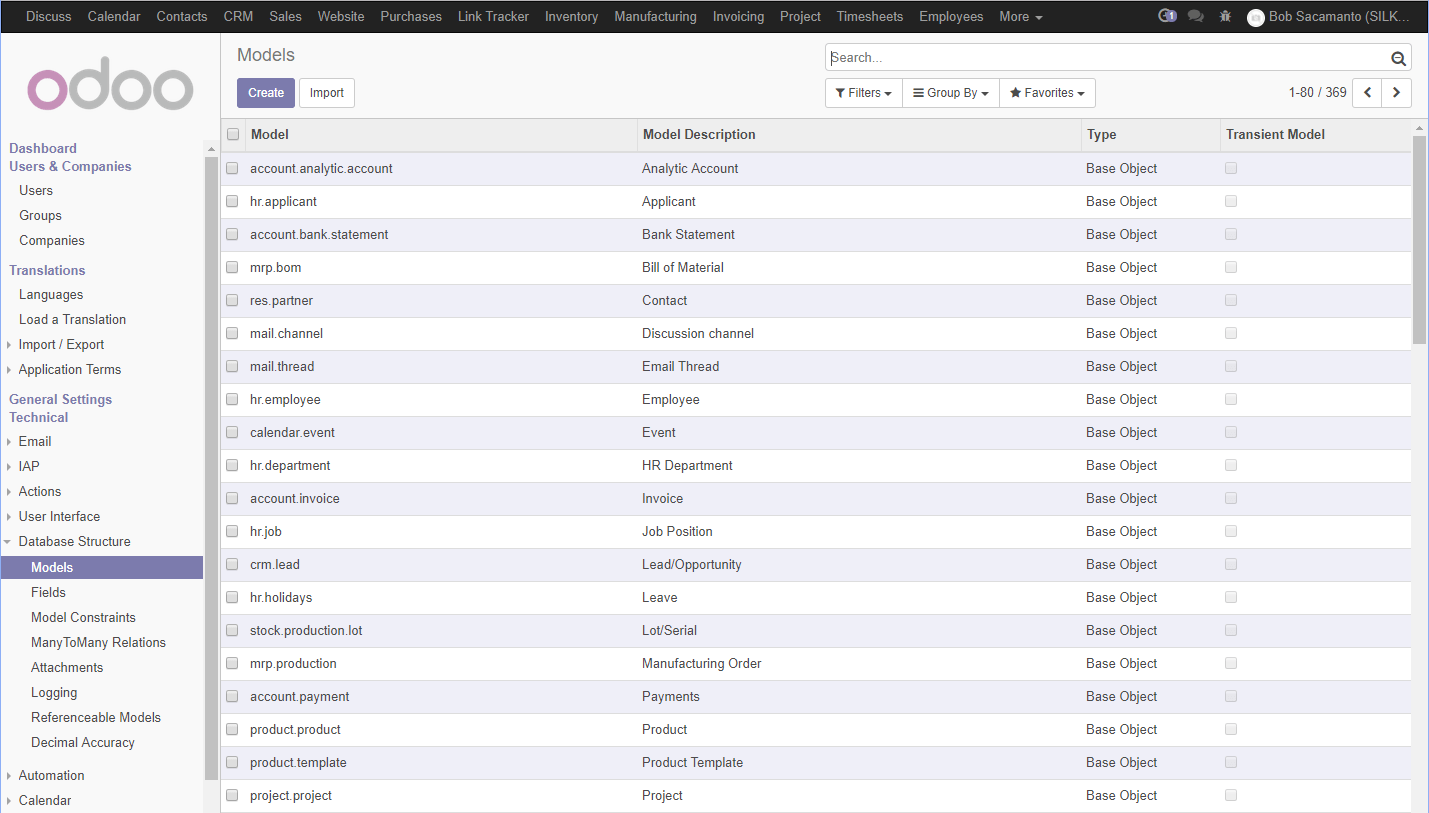The width and height of the screenshot is (1429, 813).
Task: Click the models list vertical scrollbar thumb
Action: click(1419, 240)
